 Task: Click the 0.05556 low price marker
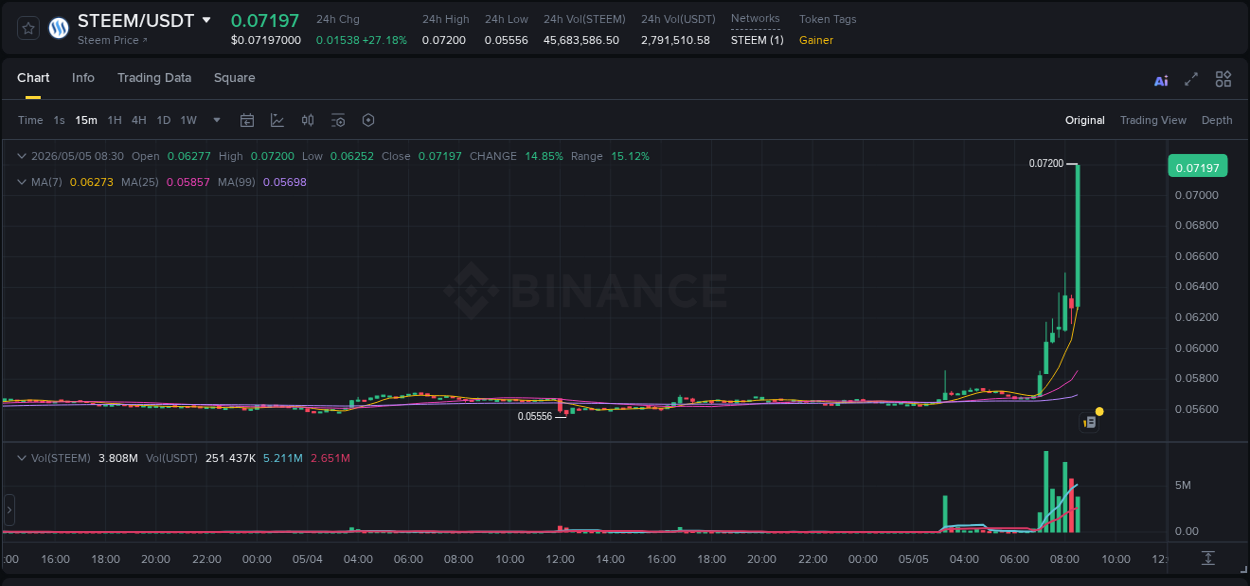pos(535,416)
